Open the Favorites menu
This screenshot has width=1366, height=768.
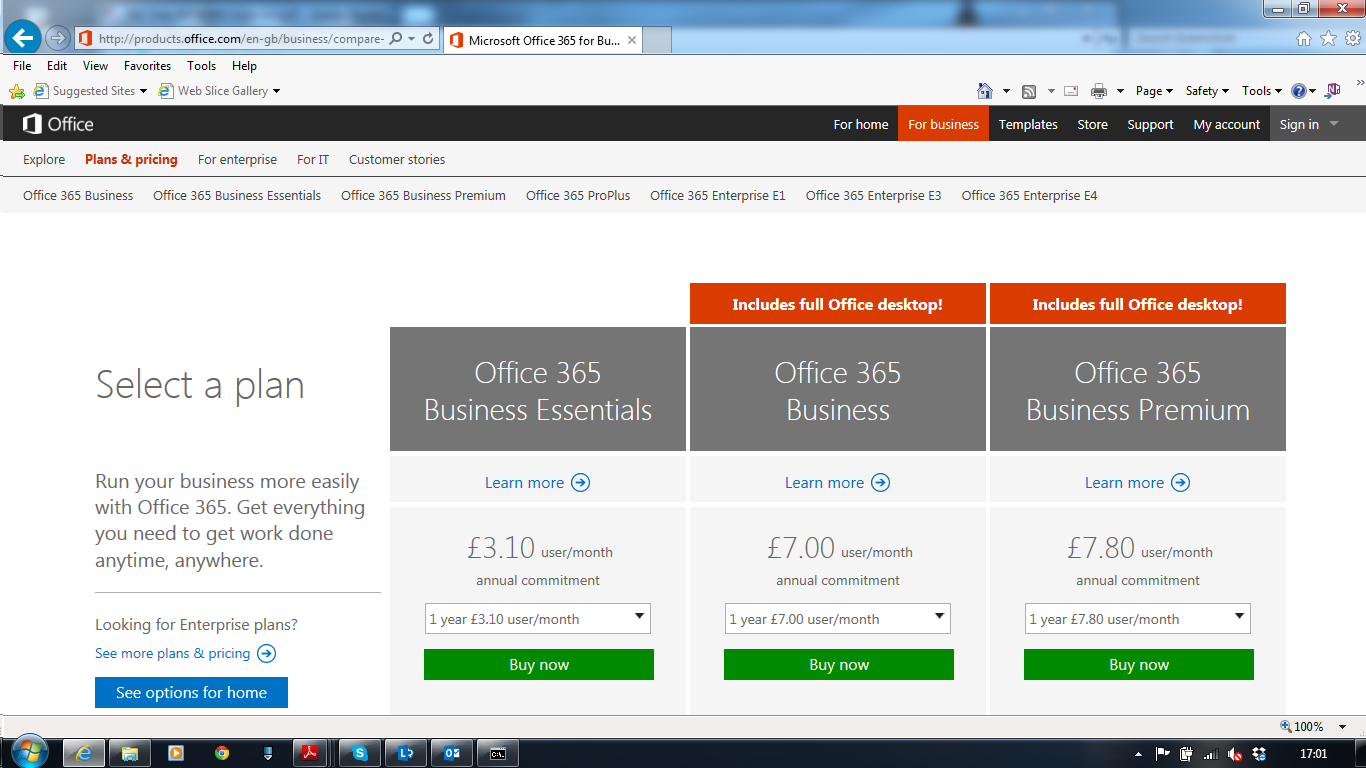(147, 66)
